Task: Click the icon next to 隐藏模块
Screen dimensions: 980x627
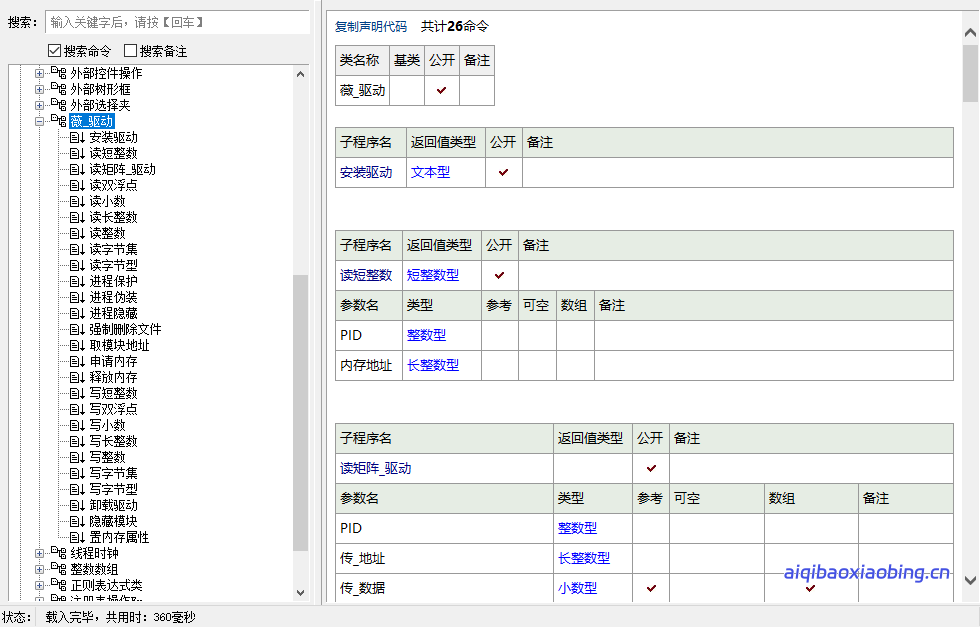Action: [77, 521]
